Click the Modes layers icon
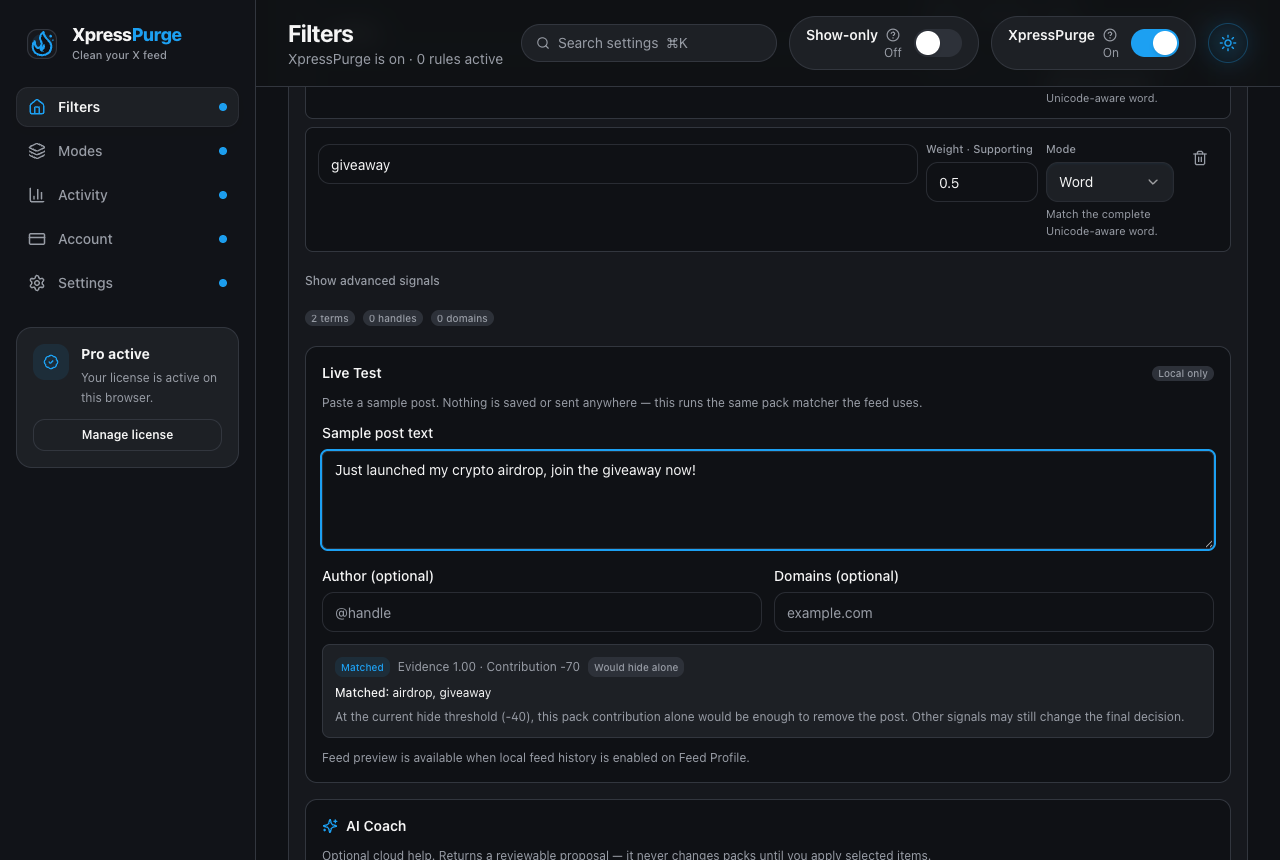Viewport: 1280px width, 860px height. [x=37, y=151]
